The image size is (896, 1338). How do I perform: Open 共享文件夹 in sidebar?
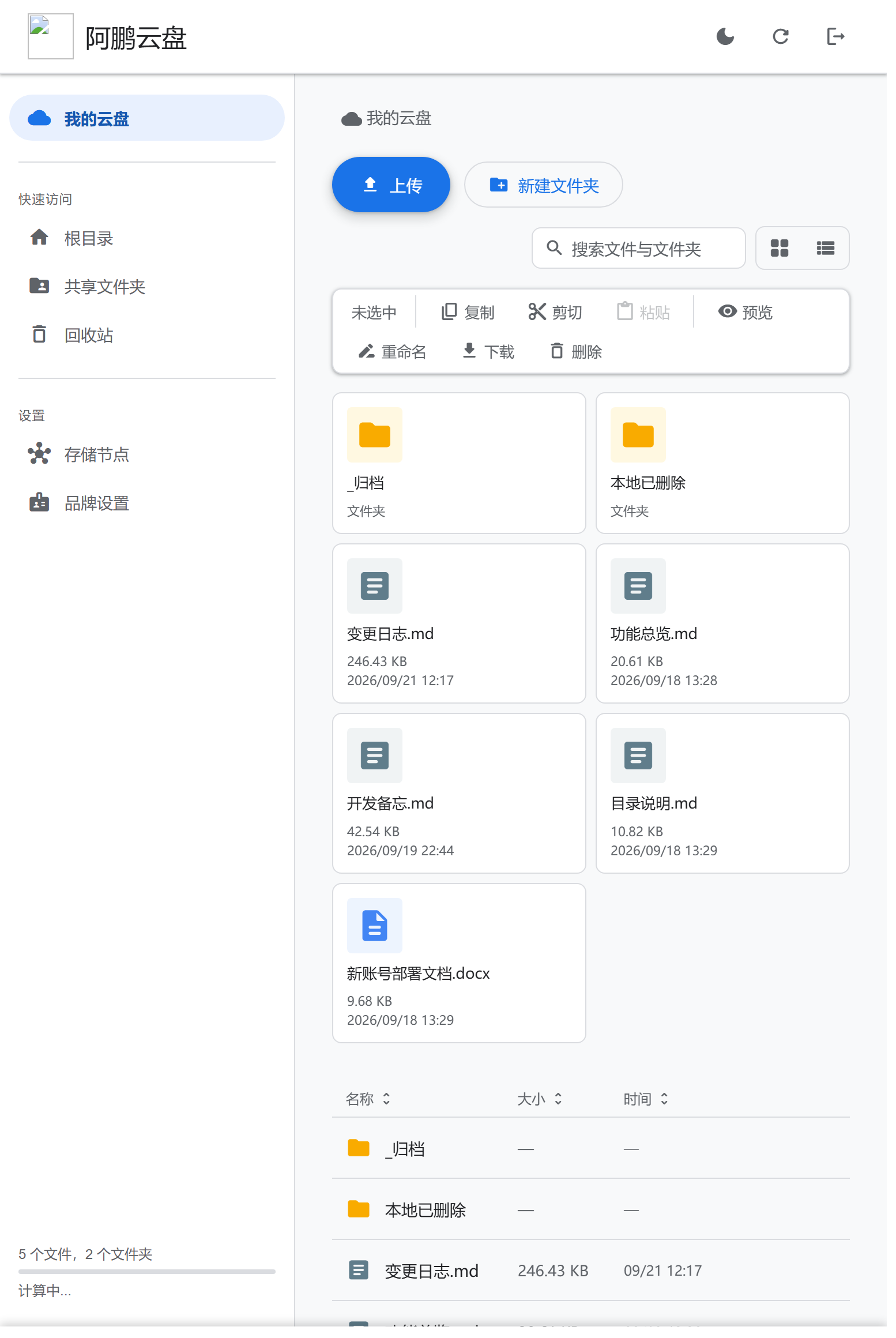click(x=147, y=286)
